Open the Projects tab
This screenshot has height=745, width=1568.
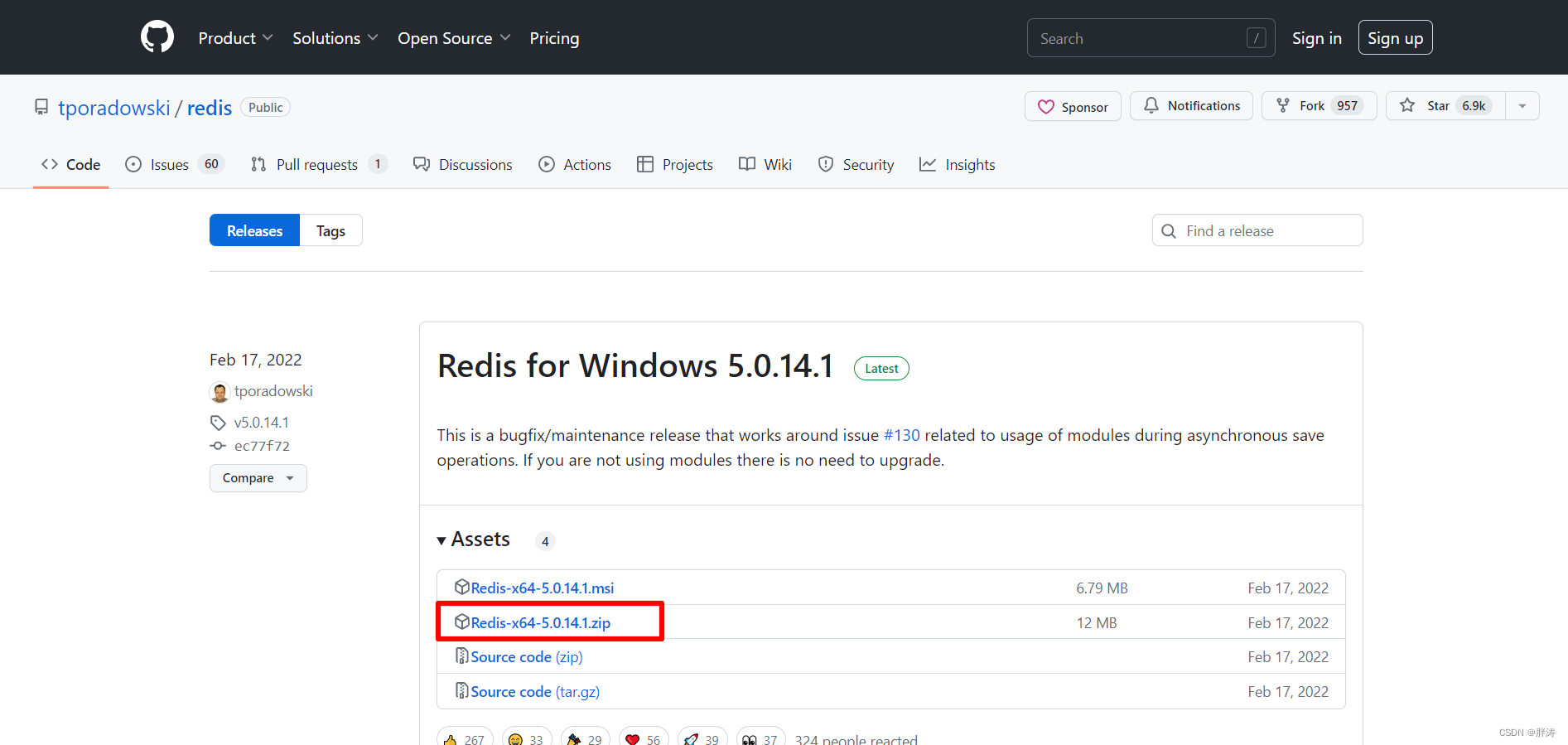pos(675,165)
